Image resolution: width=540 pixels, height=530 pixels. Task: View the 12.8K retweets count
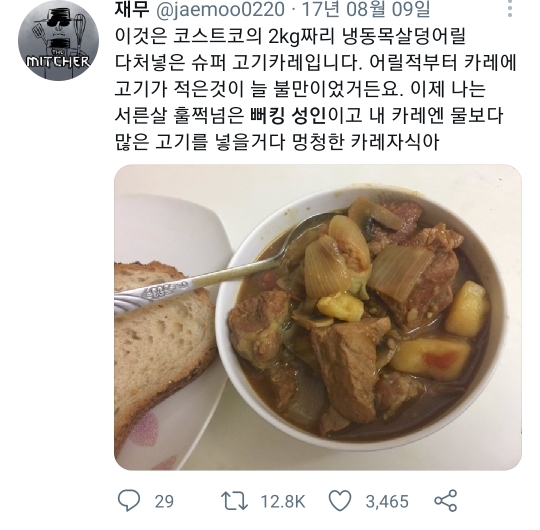[x=283, y=501]
